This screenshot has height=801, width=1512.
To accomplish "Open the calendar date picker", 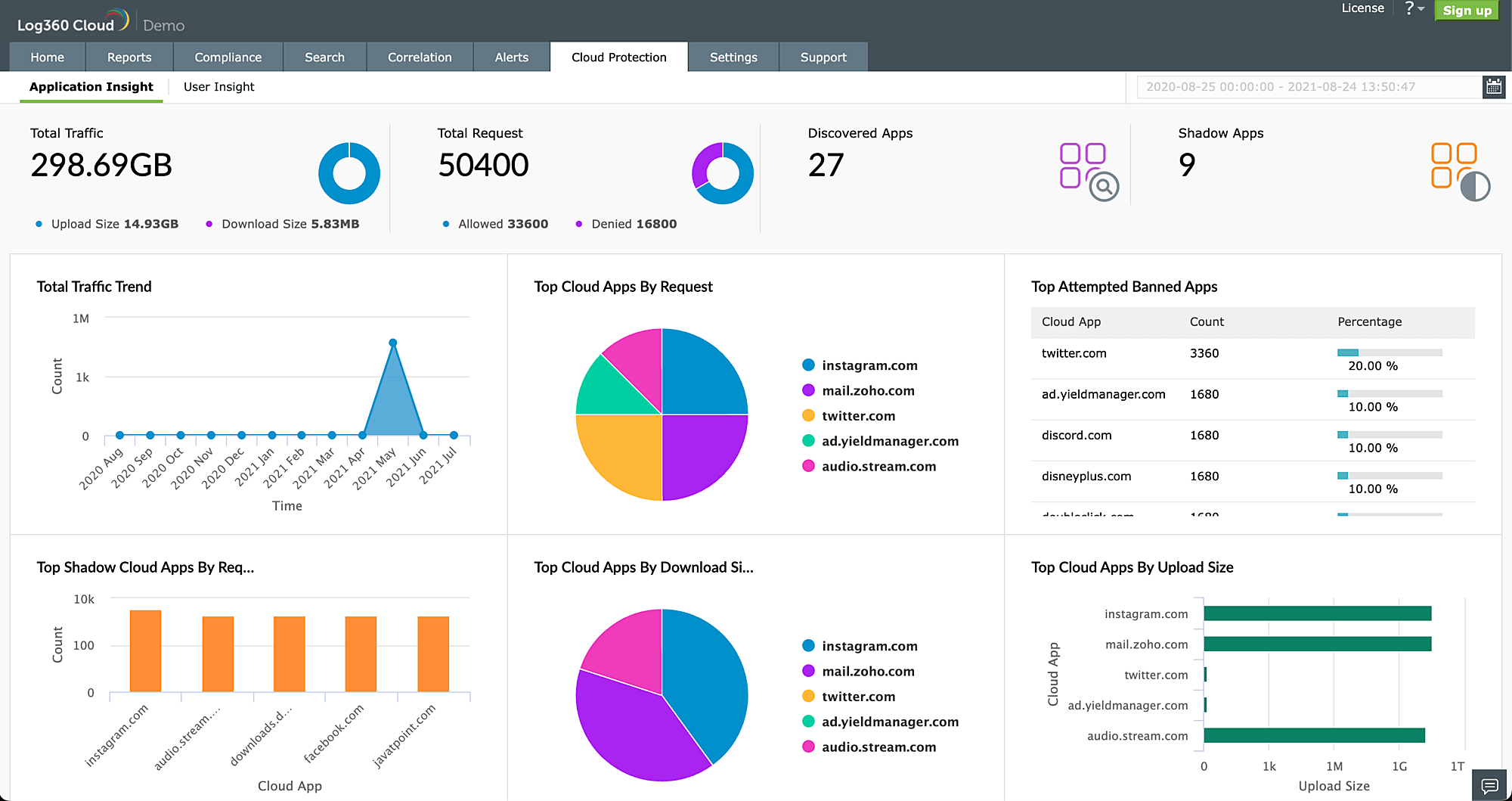I will (x=1493, y=86).
